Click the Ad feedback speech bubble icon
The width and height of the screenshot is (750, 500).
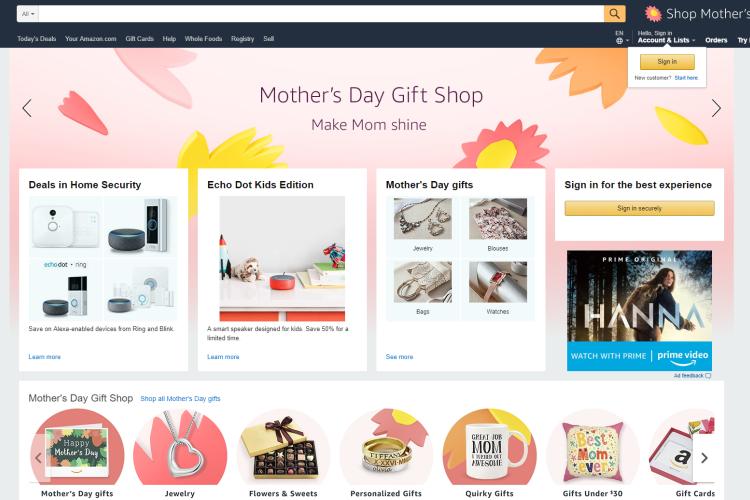(708, 376)
